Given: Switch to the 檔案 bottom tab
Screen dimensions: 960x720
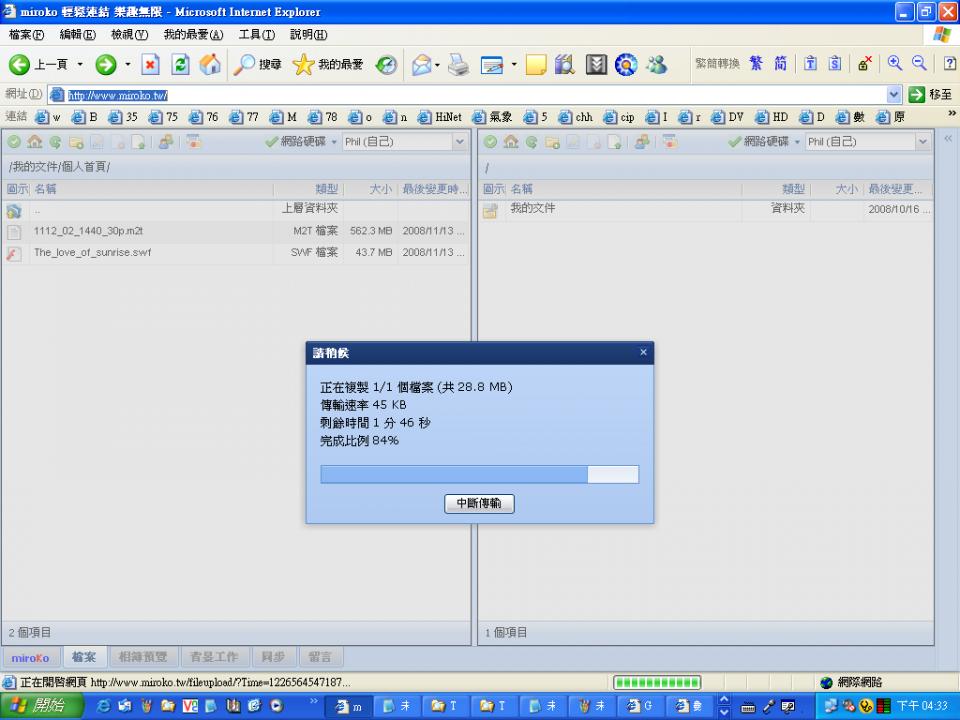Looking at the screenshot, I should 84,657.
